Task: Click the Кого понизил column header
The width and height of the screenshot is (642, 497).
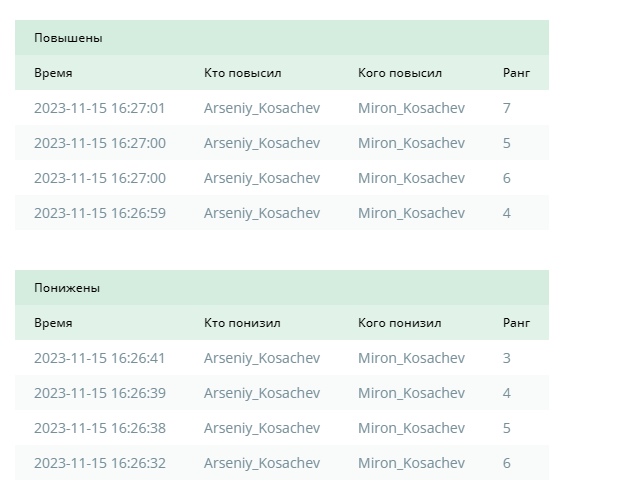Action: pos(399,323)
